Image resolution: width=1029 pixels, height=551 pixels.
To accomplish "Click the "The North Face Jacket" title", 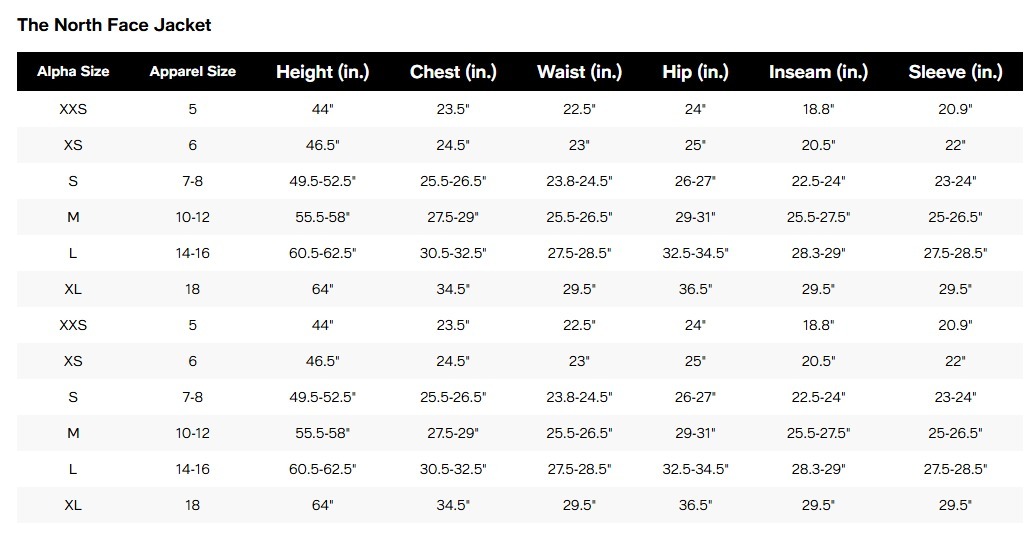I will point(114,25).
